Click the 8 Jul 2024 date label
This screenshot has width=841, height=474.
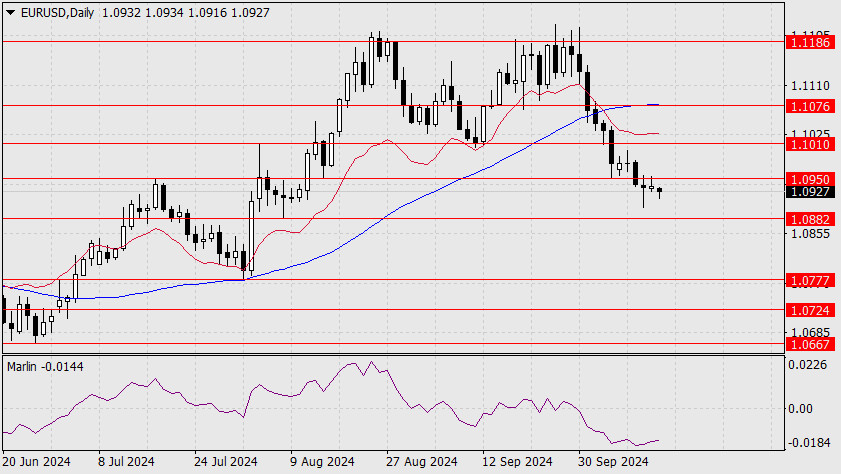(x=126, y=462)
